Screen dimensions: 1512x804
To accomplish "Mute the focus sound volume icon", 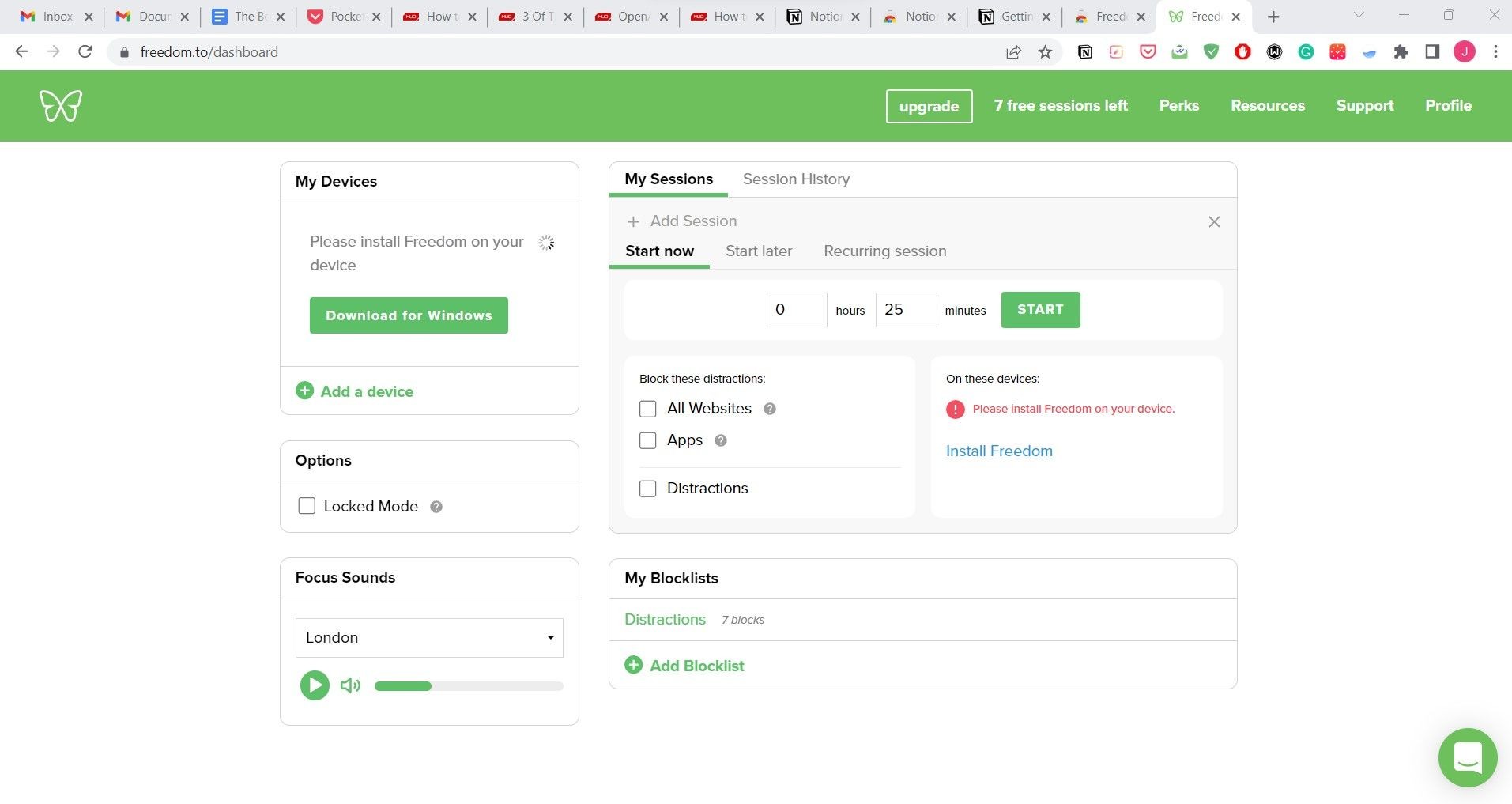I will click(350, 685).
